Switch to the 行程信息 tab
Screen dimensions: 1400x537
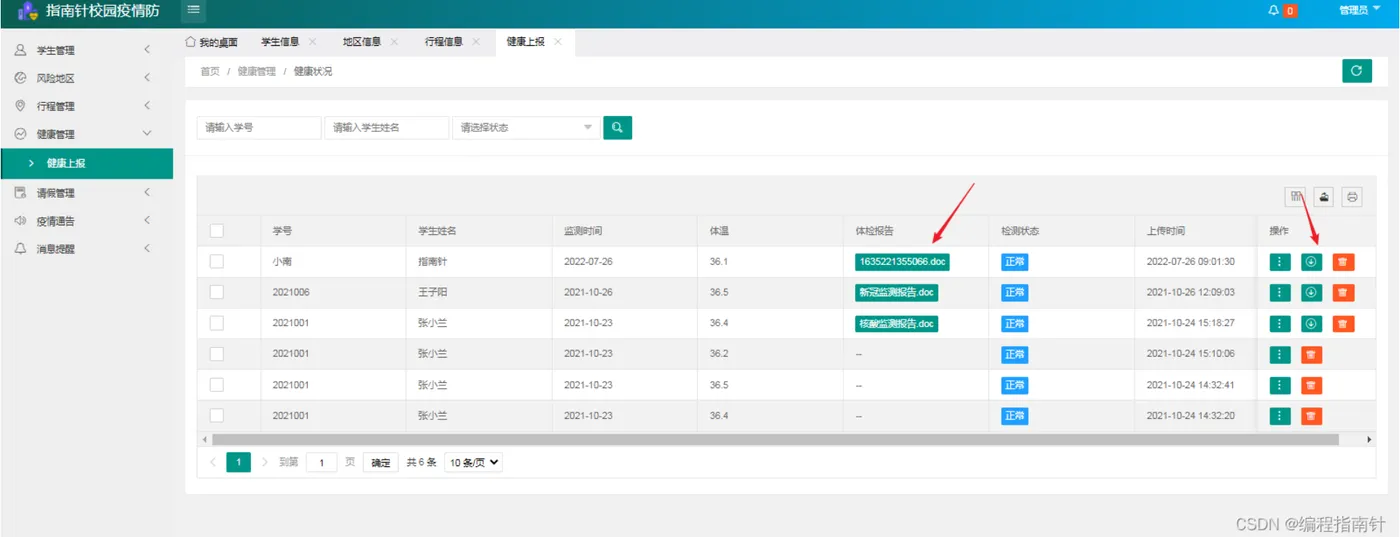(x=444, y=42)
